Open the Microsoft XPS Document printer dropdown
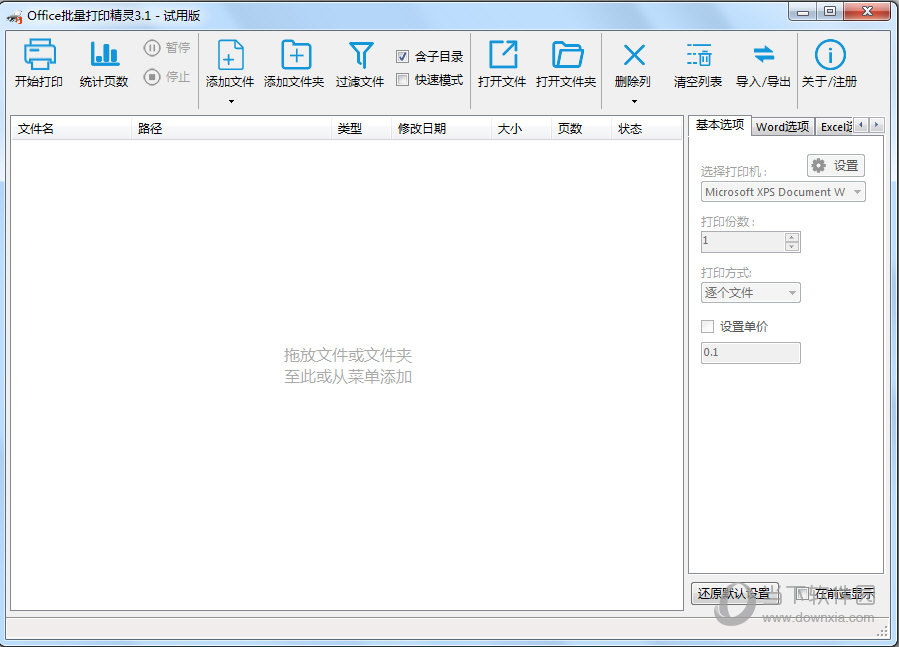The height and width of the screenshot is (647, 899). point(783,192)
